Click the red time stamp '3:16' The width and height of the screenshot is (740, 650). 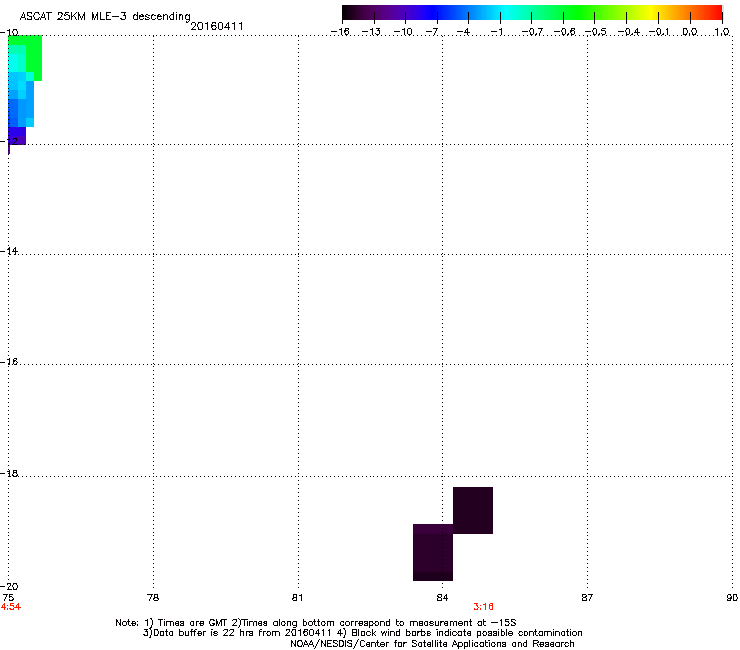tap(483, 607)
